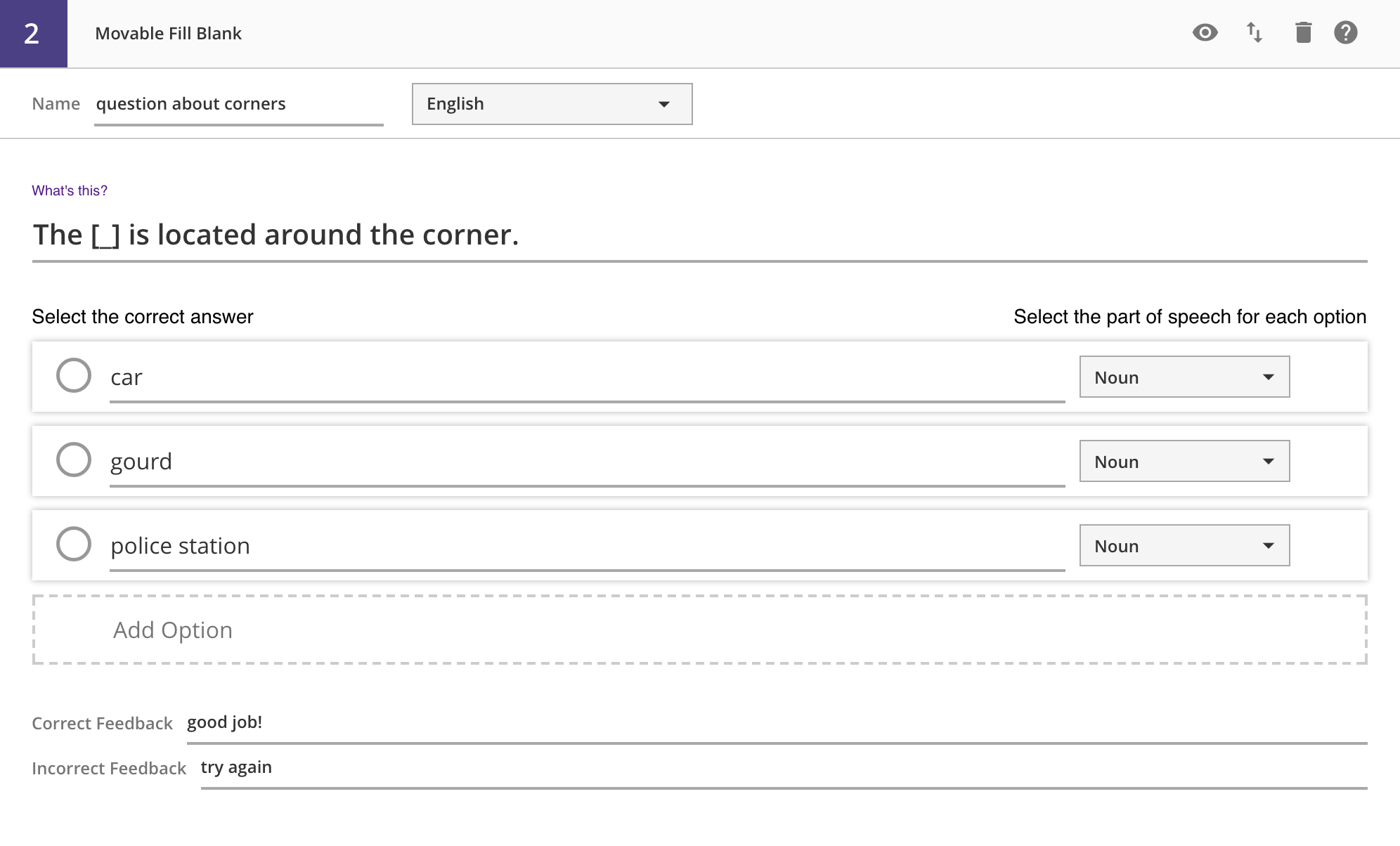Click the 'What's this?' link
Viewport: 1400px width, 846px height.
tap(70, 190)
